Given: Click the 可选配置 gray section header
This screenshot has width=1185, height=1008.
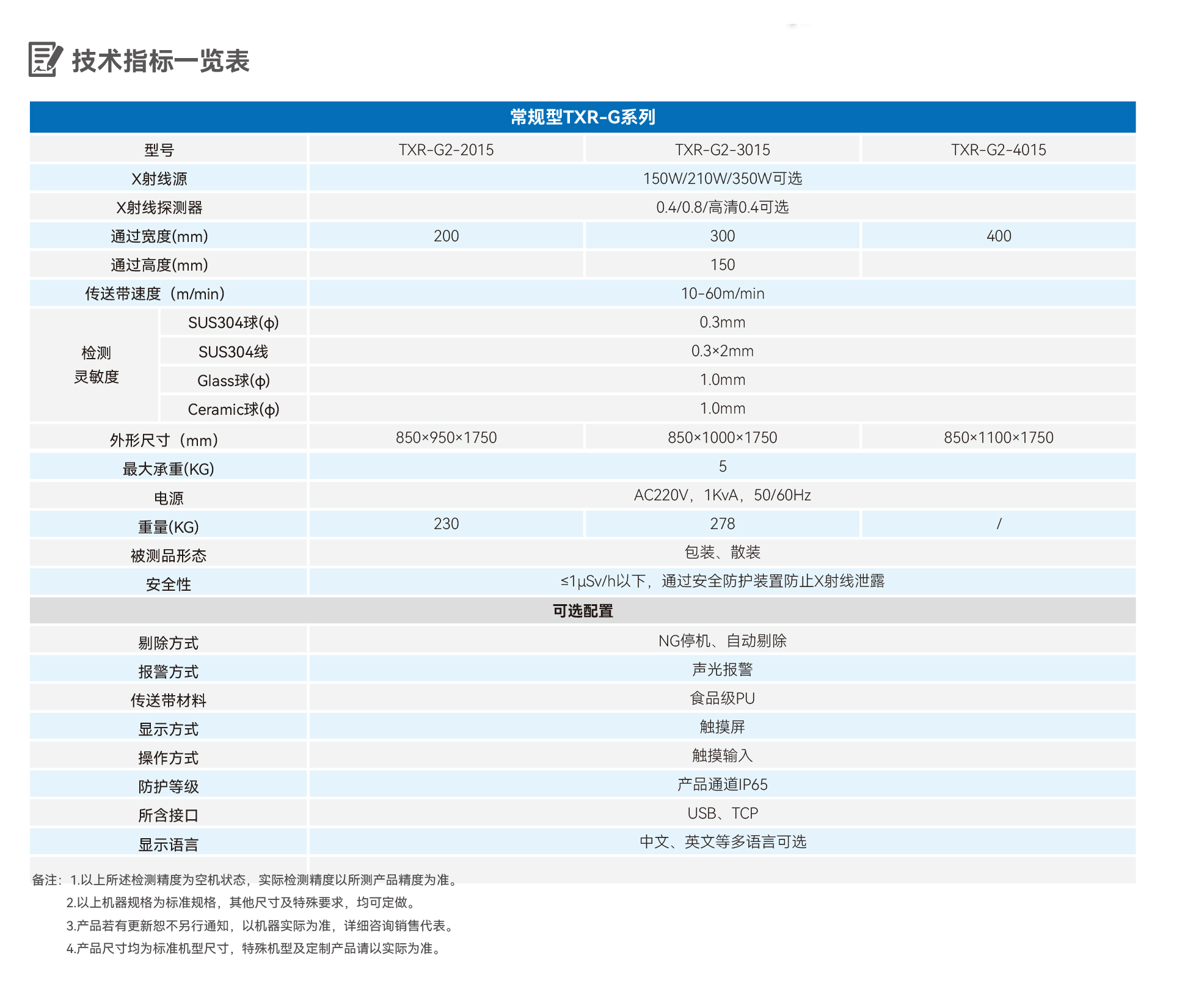Looking at the screenshot, I should point(582,610).
